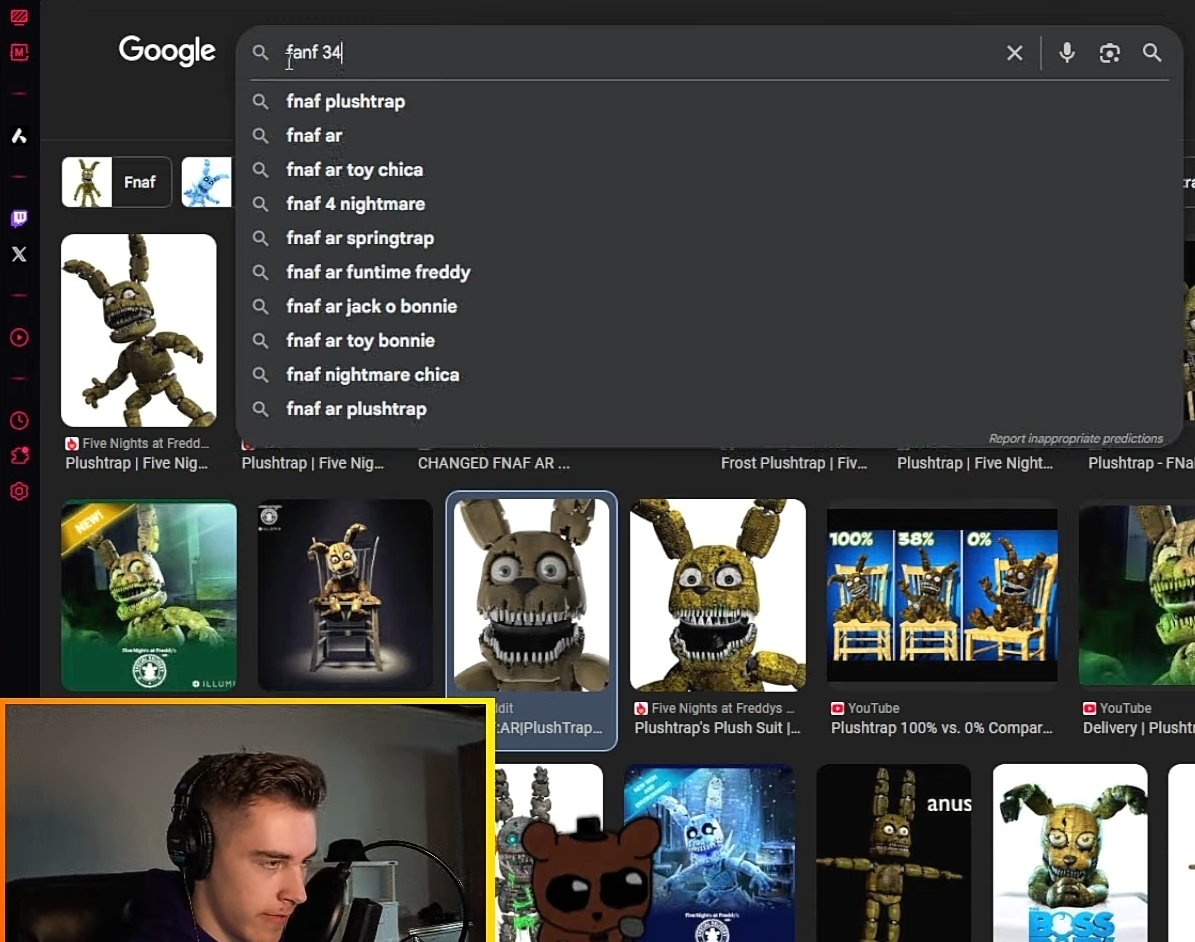This screenshot has width=1195, height=942.
Task: Clear the search box with the X icon
Action: point(1014,53)
